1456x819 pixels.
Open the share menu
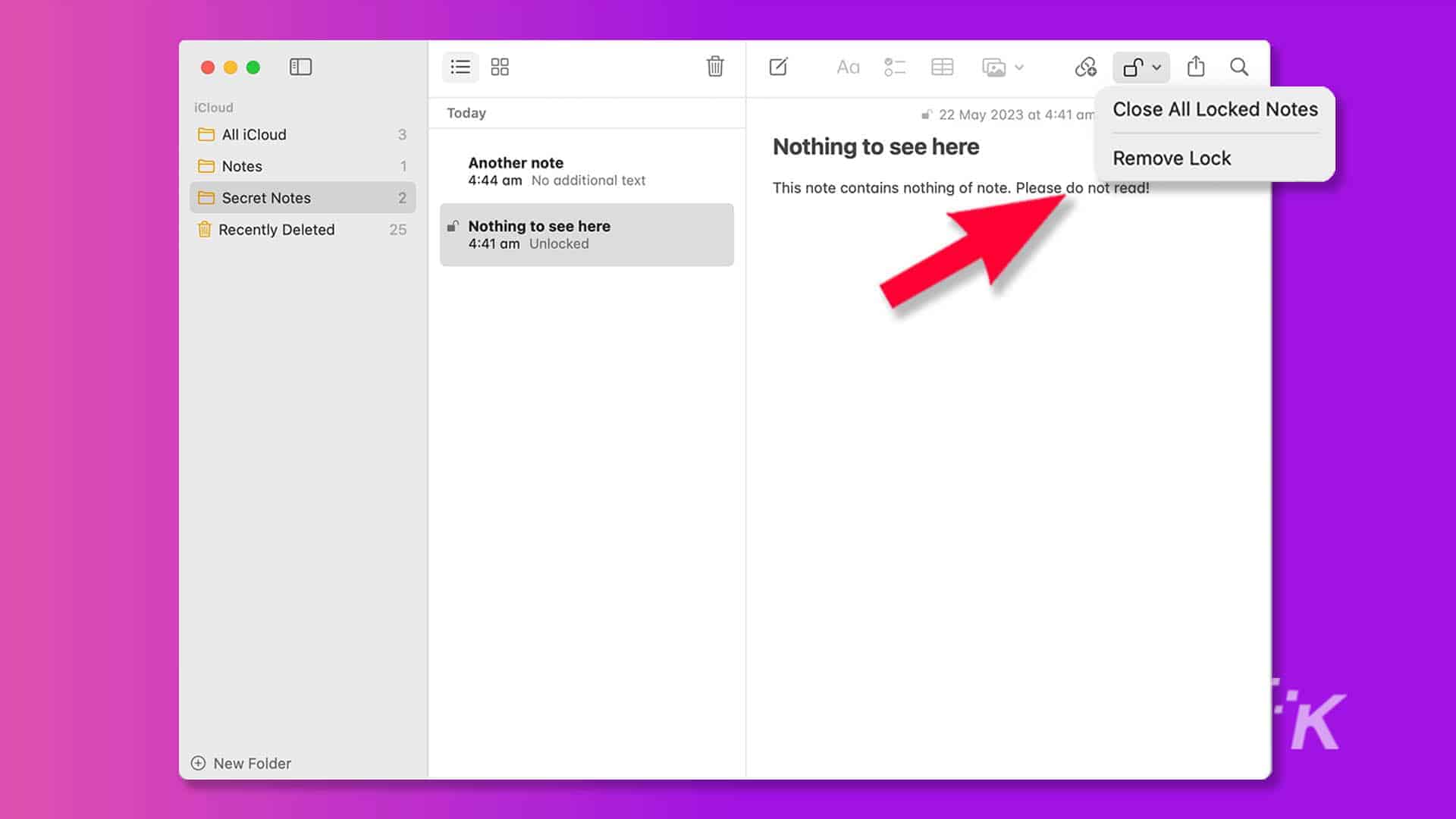point(1196,67)
